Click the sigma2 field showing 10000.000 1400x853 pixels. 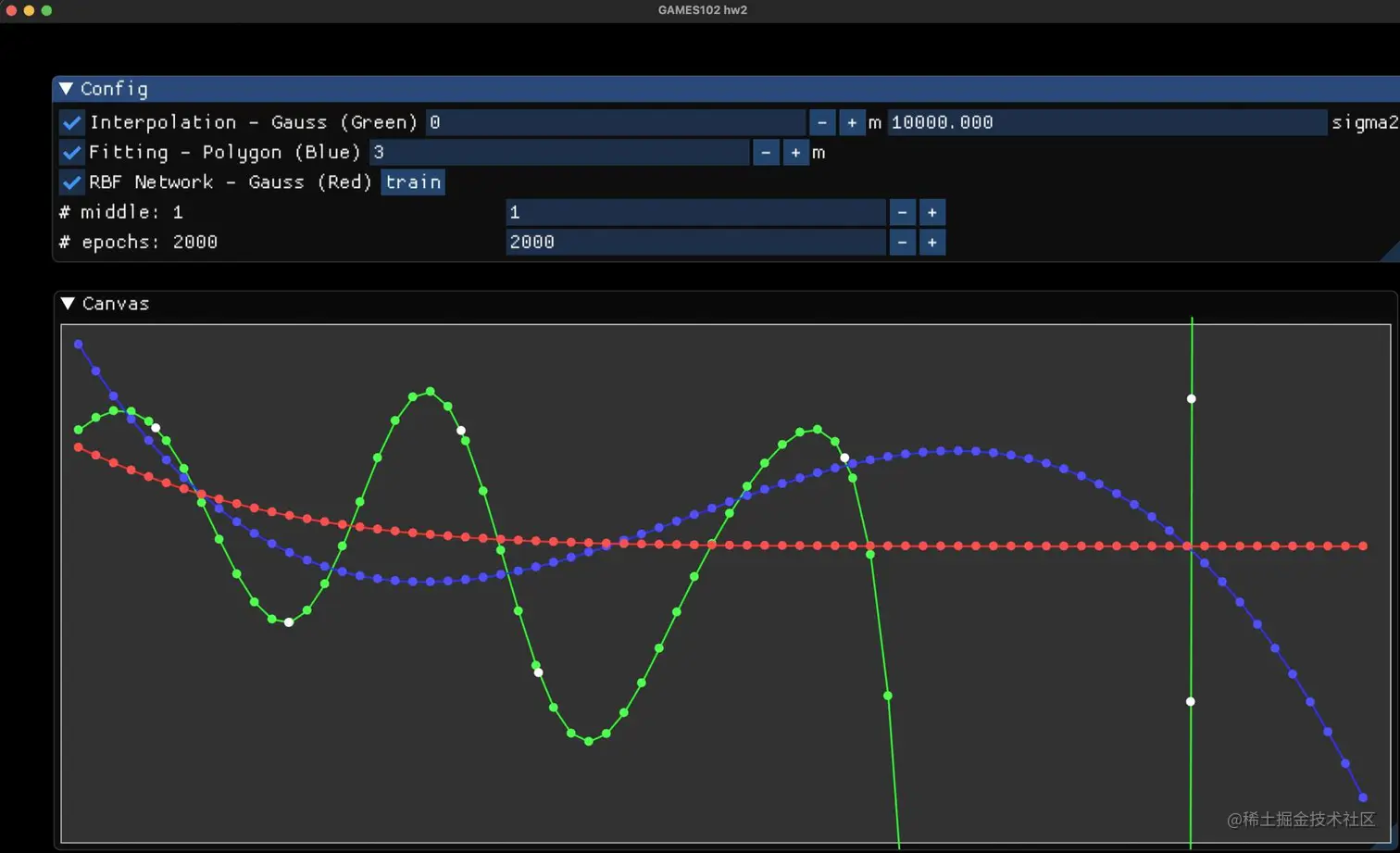coord(1107,122)
